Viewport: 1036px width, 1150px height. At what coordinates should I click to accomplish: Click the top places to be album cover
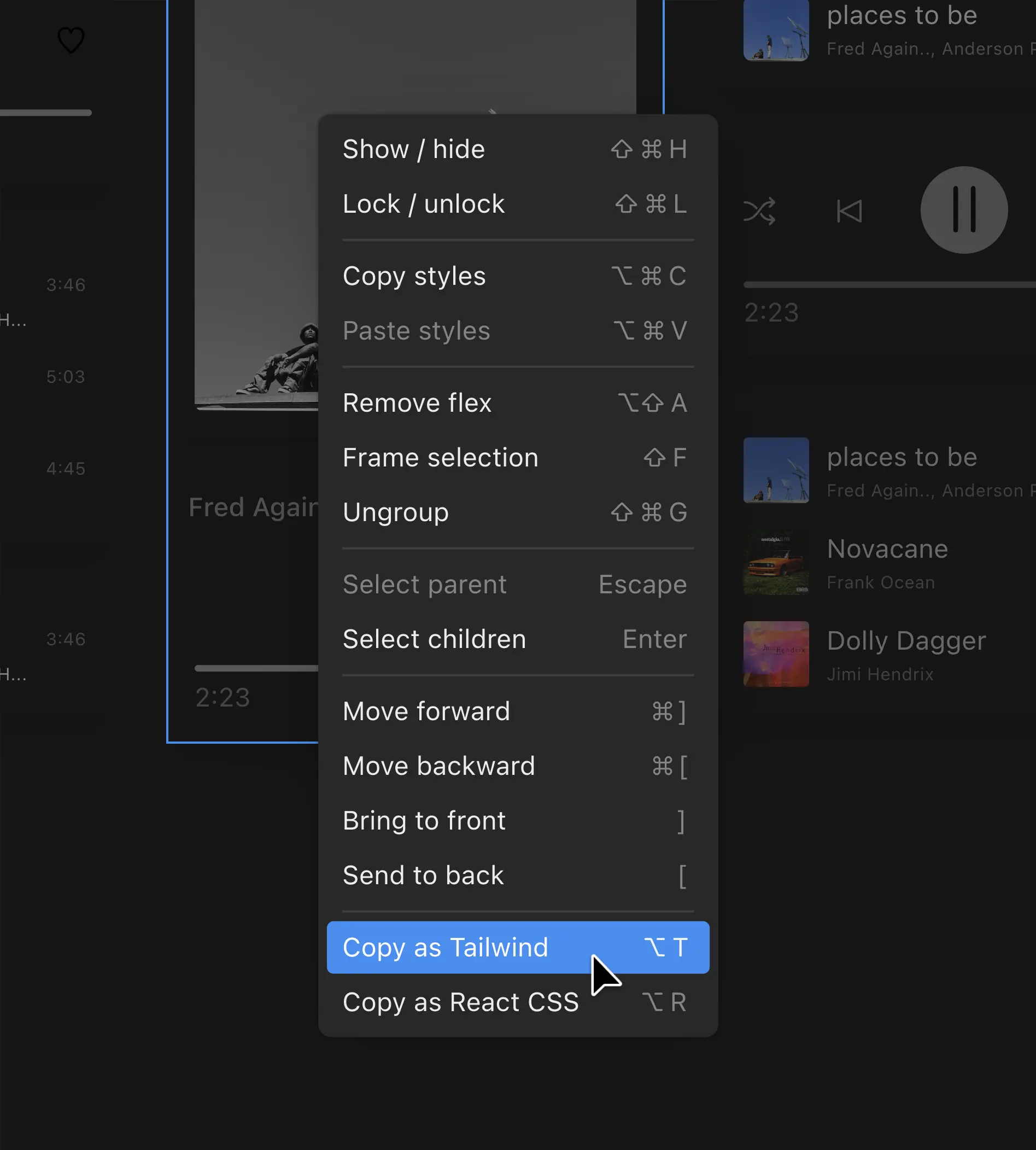(776, 30)
